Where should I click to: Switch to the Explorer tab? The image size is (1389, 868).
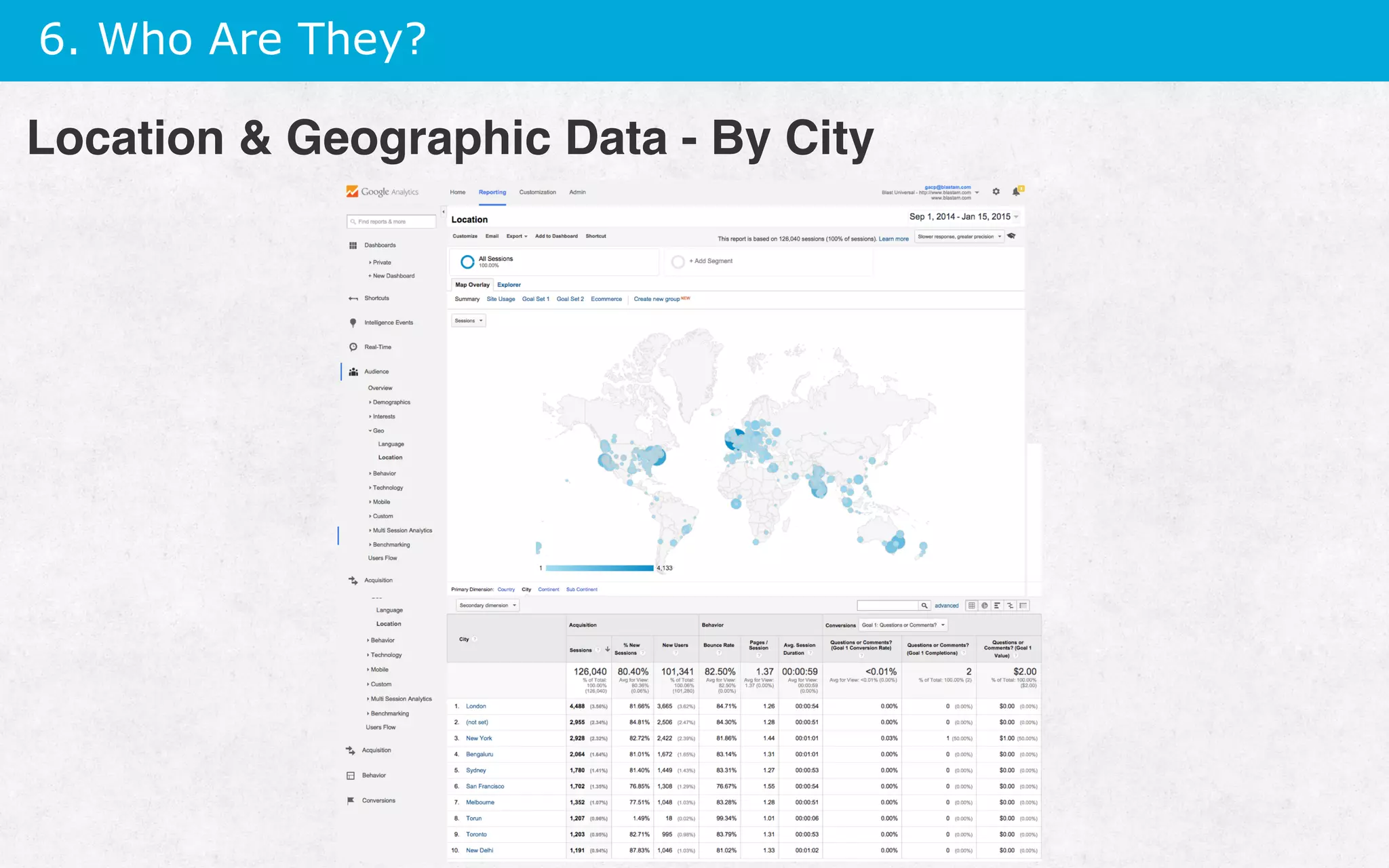click(x=509, y=285)
